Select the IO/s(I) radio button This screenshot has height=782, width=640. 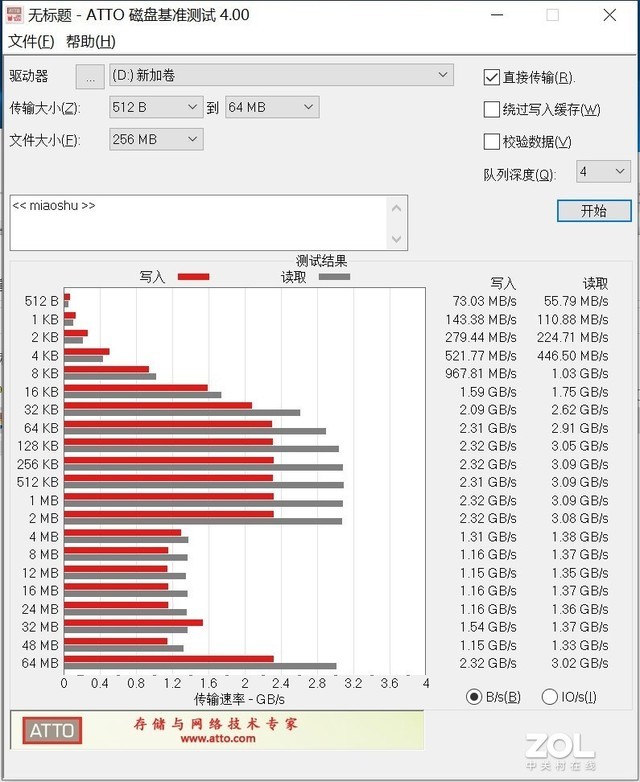(549, 697)
